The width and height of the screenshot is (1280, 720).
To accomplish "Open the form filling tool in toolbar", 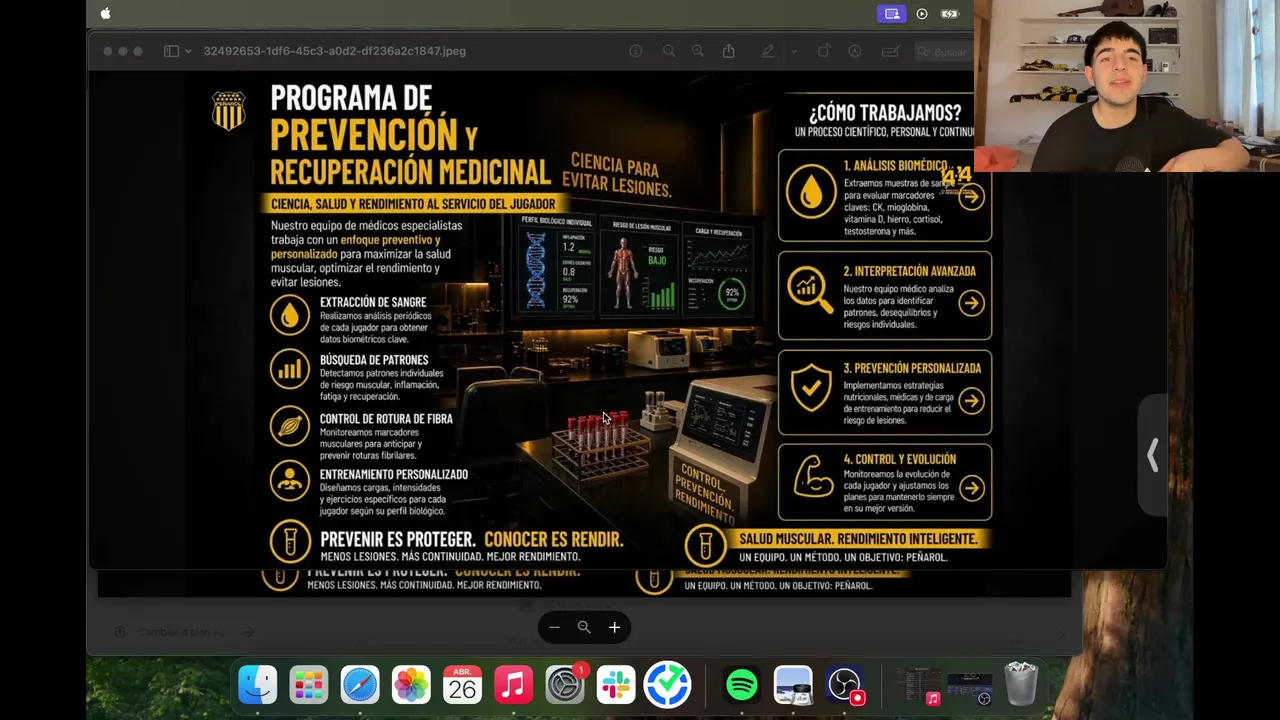I will click(891, 51).
